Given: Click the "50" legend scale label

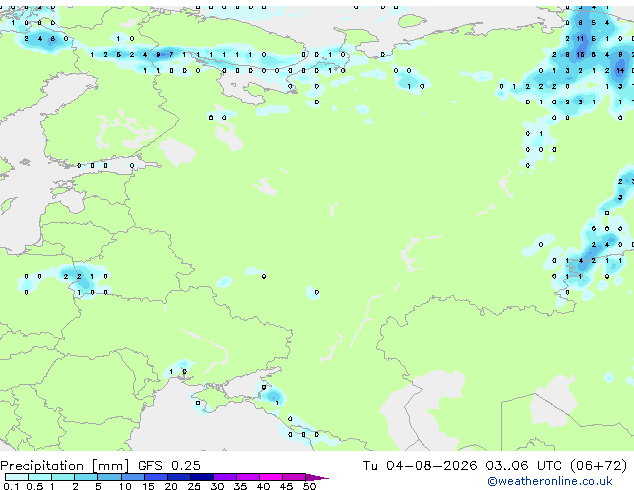Looking at the screenshot, I should pos(310,486).
